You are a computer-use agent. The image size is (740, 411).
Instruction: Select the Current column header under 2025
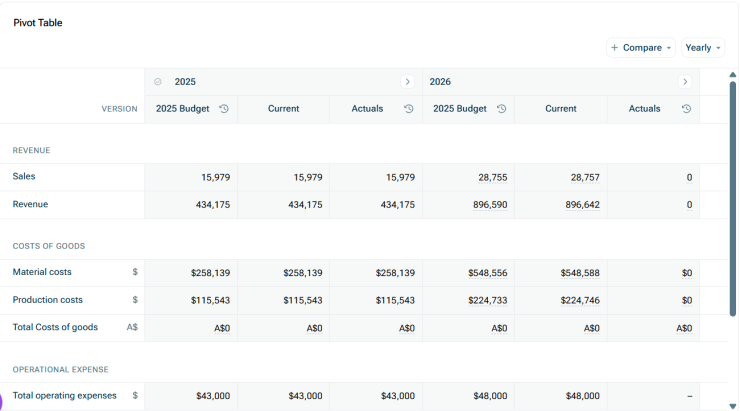coord(283,109)
